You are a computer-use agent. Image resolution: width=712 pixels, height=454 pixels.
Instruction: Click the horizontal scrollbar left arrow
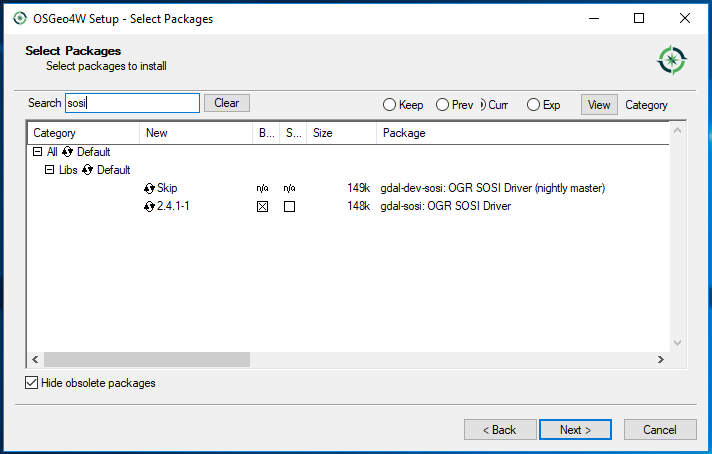[35, 359]
